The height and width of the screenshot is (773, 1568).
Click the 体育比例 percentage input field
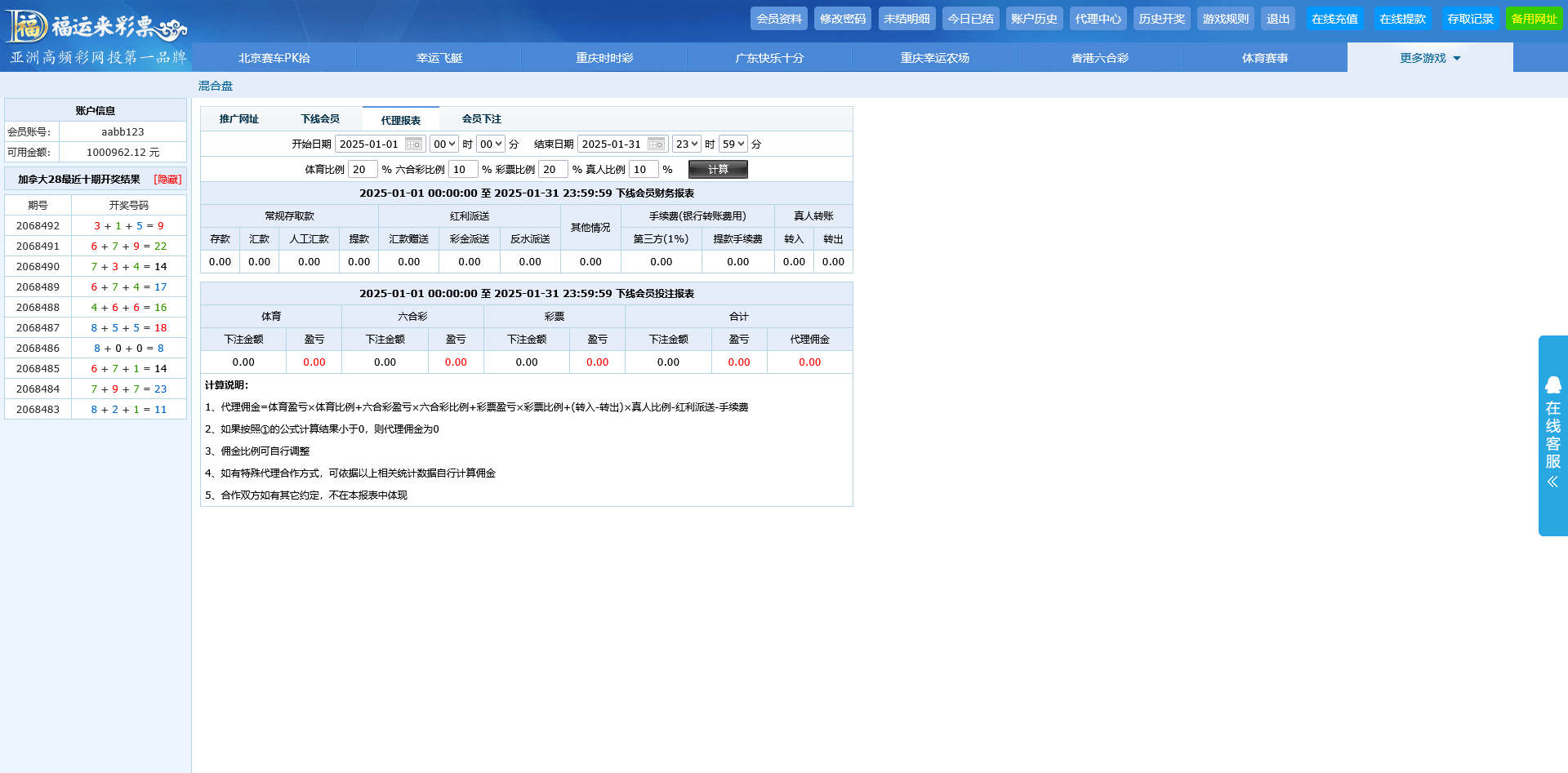(362, 170)
